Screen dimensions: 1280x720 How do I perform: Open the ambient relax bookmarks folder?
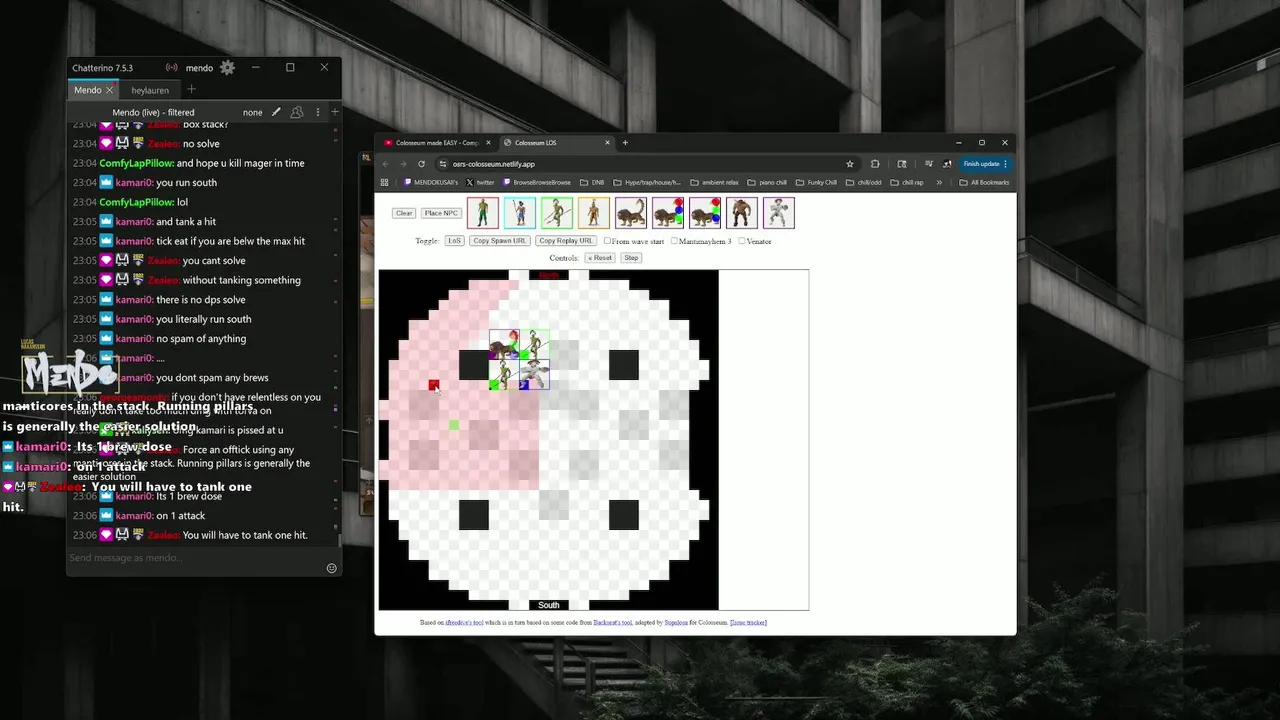[x=713, y=183]
